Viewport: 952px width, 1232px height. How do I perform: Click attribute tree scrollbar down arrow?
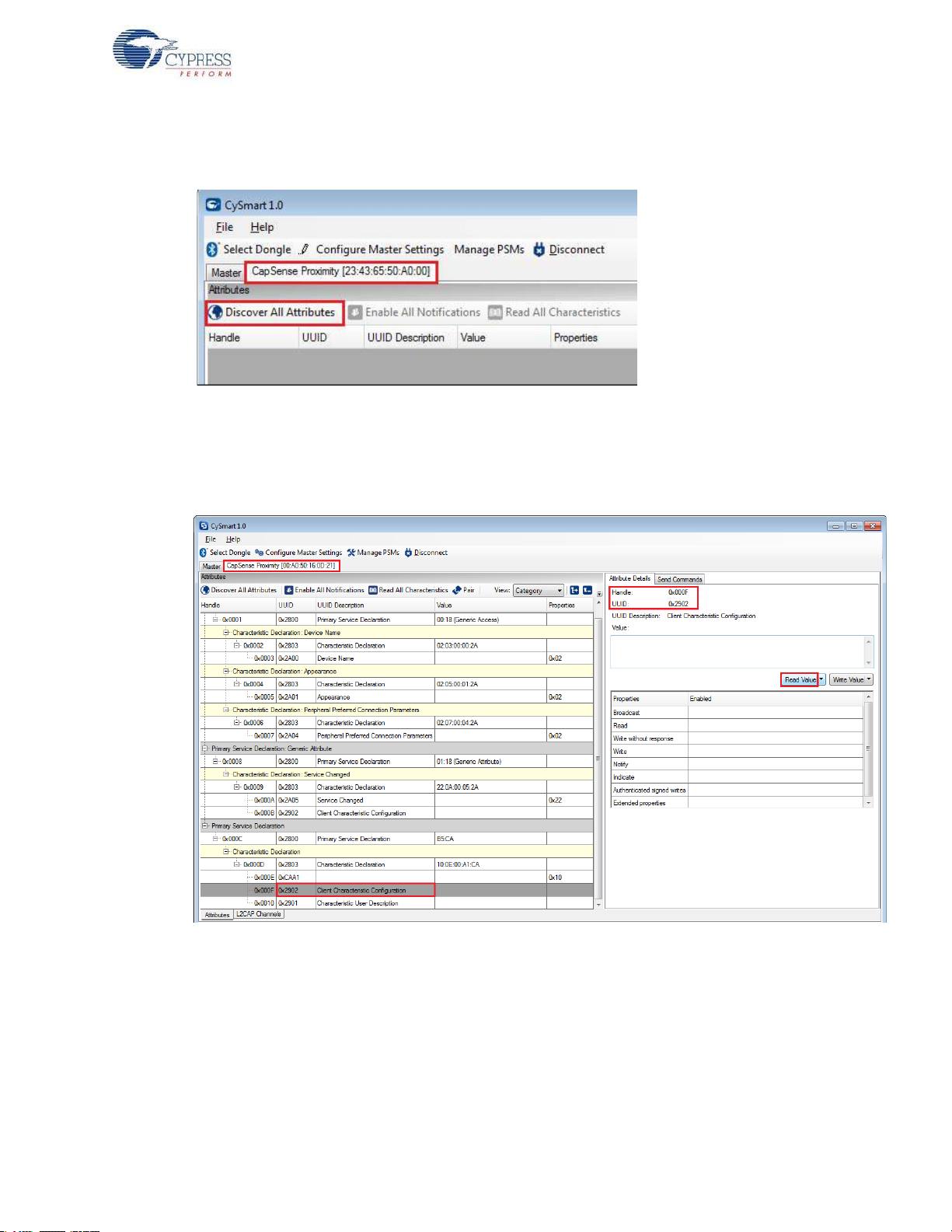(598, 904)
